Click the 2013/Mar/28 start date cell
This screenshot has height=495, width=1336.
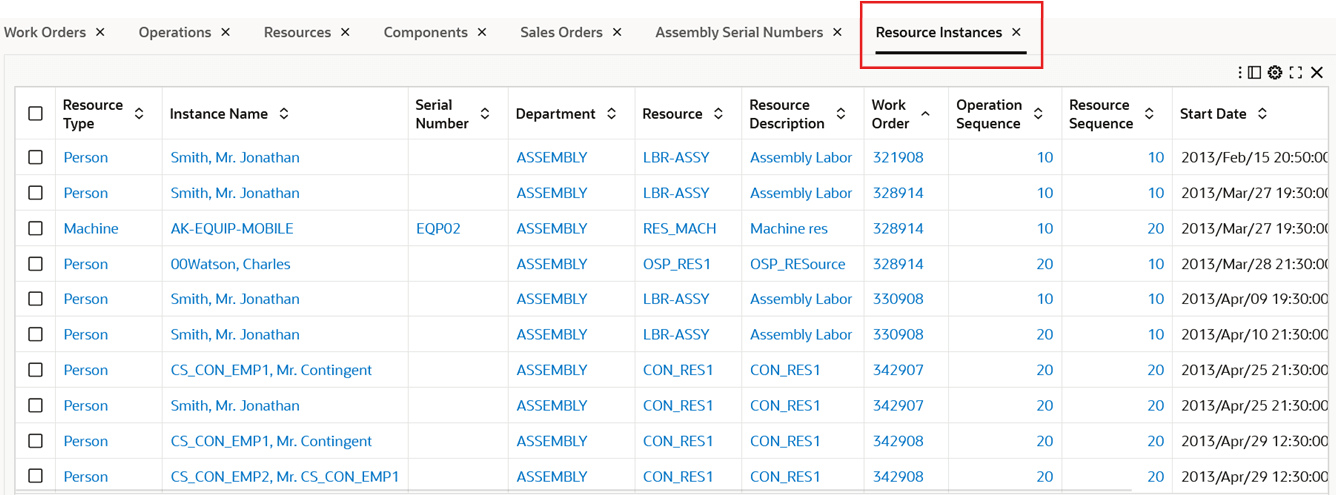click(x=1254, y=264)
